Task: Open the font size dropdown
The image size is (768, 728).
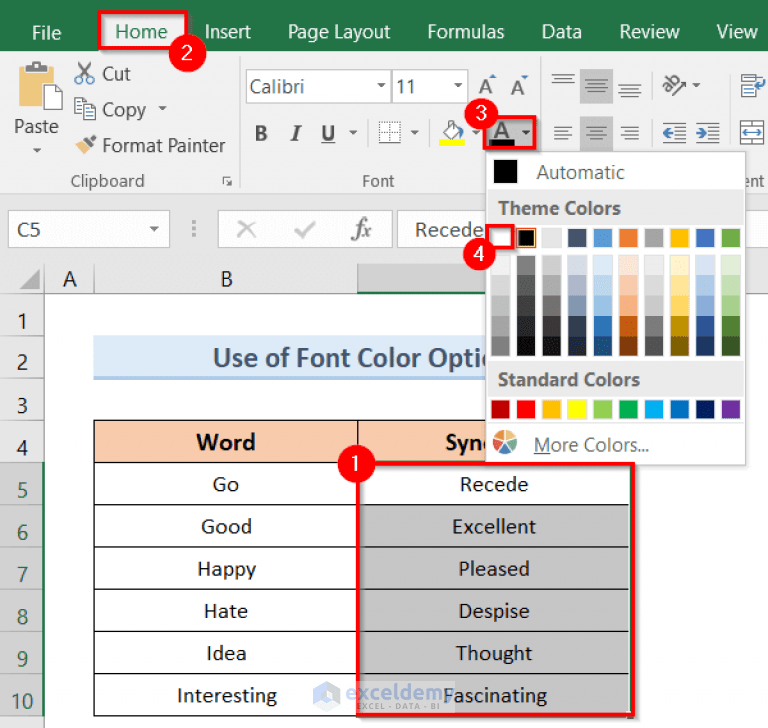Action: click(458, 86)
